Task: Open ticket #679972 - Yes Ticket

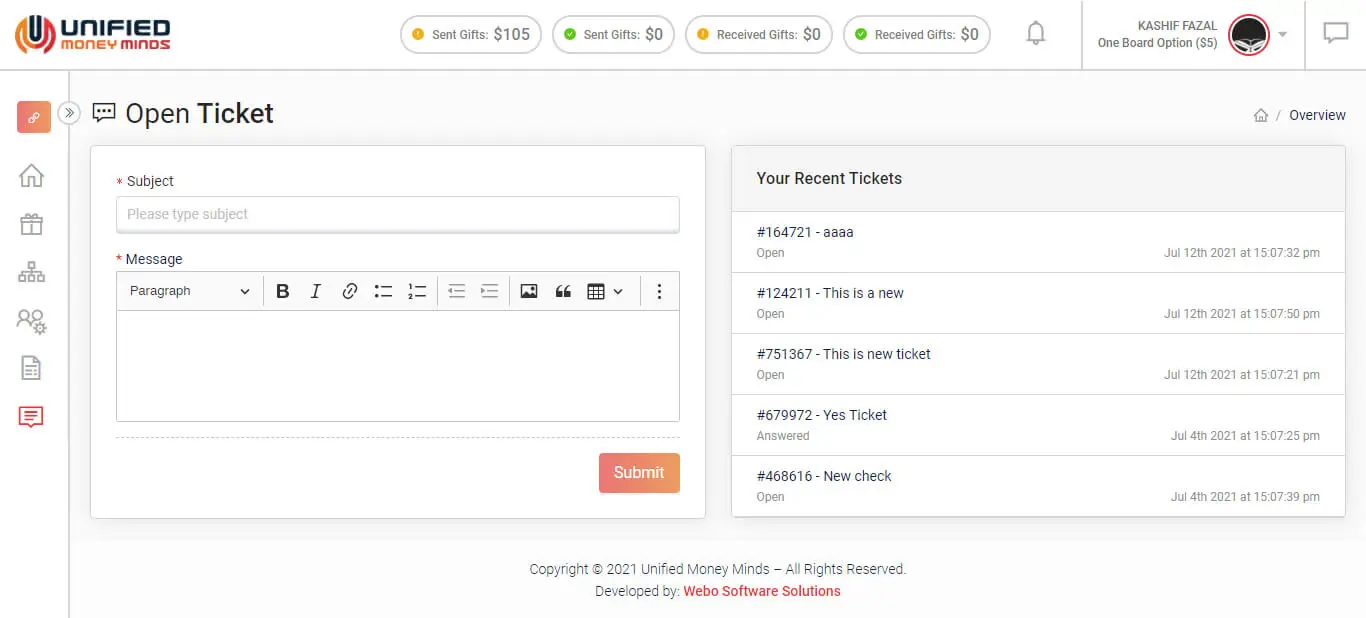Action: (822, 415)
